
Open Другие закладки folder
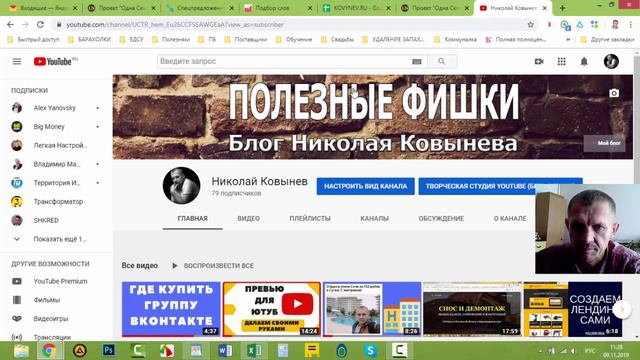pos(607,40)
